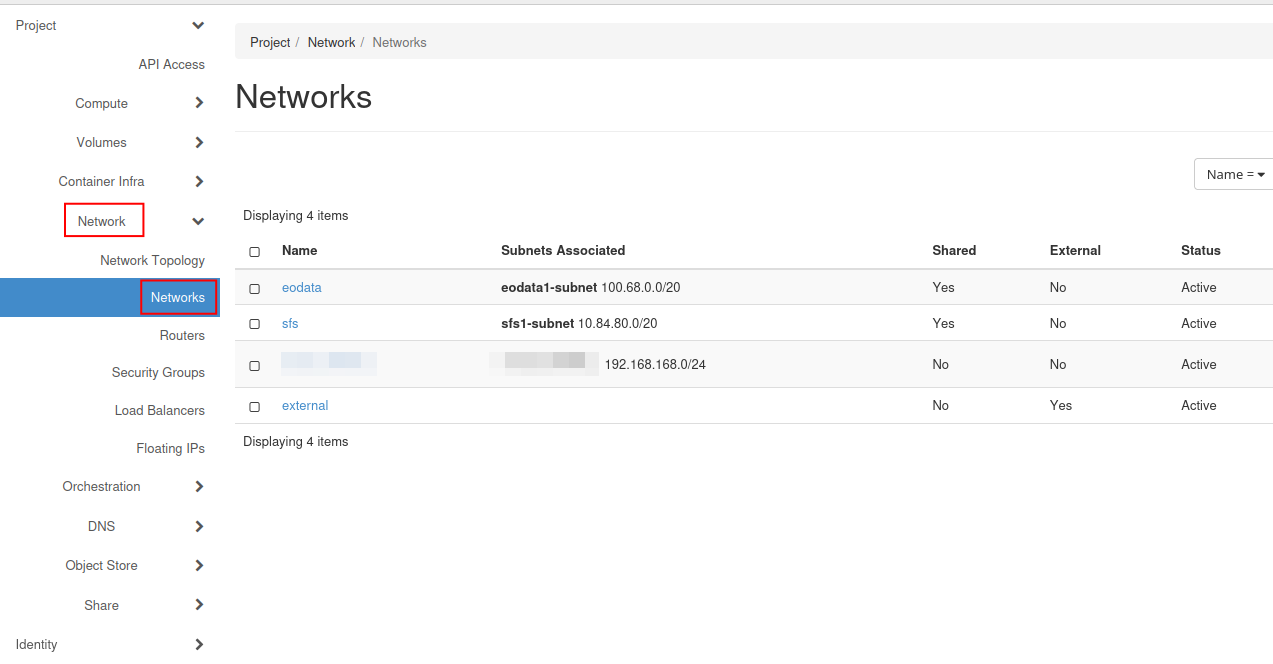Open the eodata network link
1273x664 pixels.
(x=301, y=287)
